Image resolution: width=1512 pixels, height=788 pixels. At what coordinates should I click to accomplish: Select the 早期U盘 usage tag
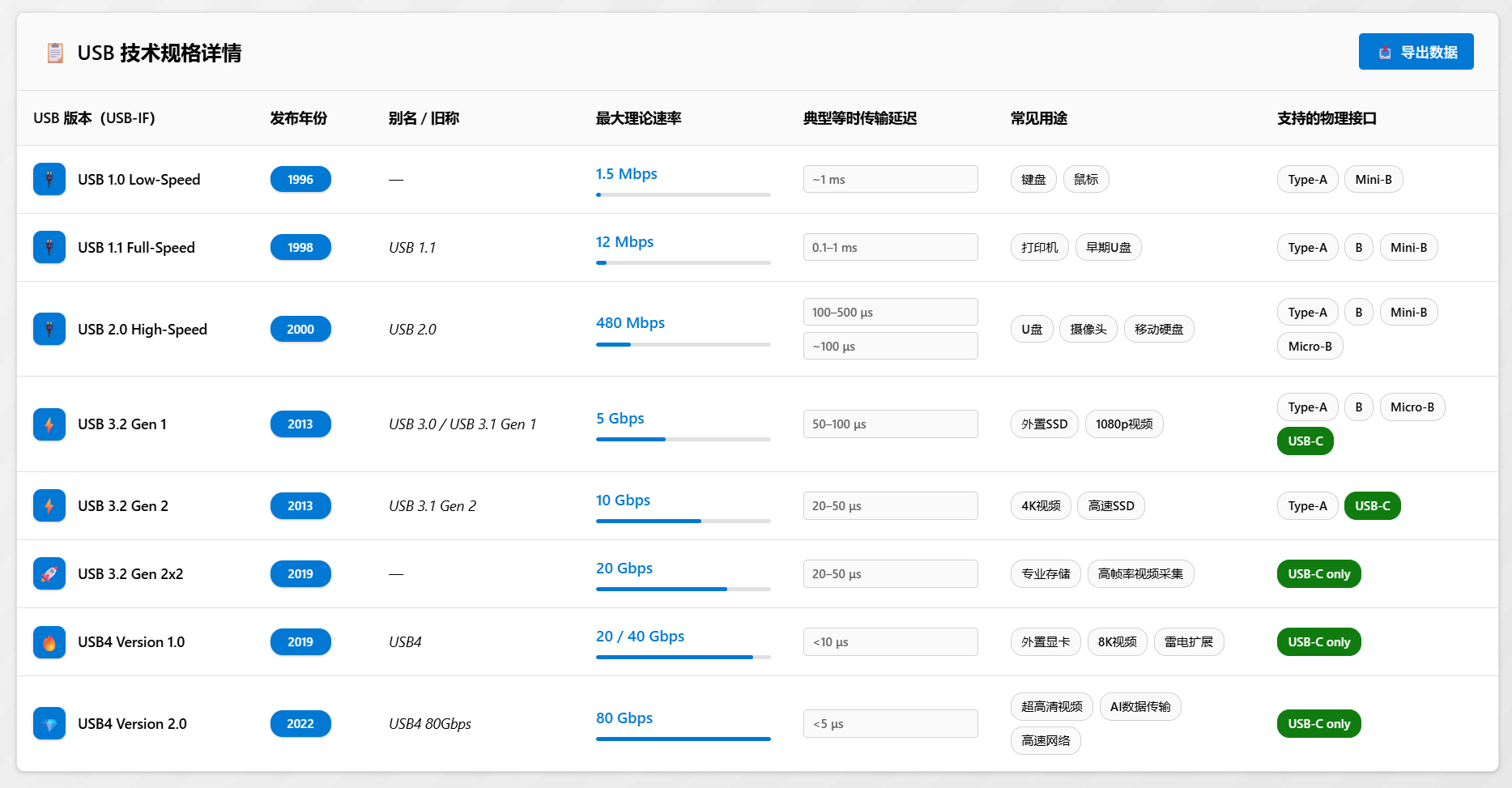pyautogui.click(x=1109, y=247)
